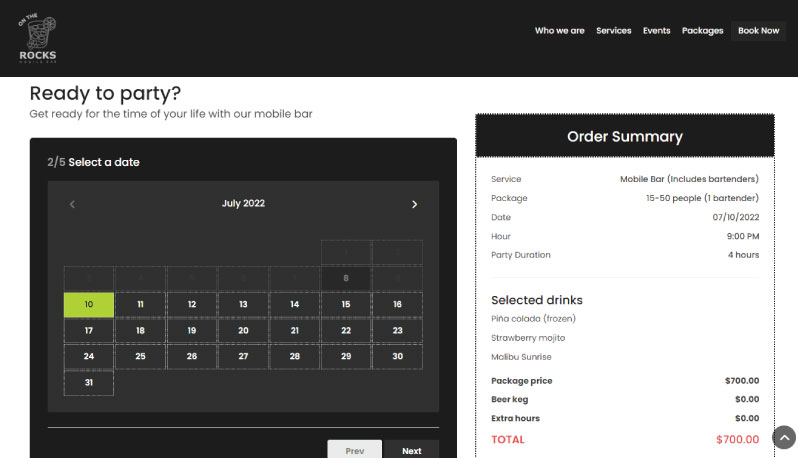This screenshot has height=458, width=798.
Task: Pick July 15 on the calendar
Action: point(346,305)
